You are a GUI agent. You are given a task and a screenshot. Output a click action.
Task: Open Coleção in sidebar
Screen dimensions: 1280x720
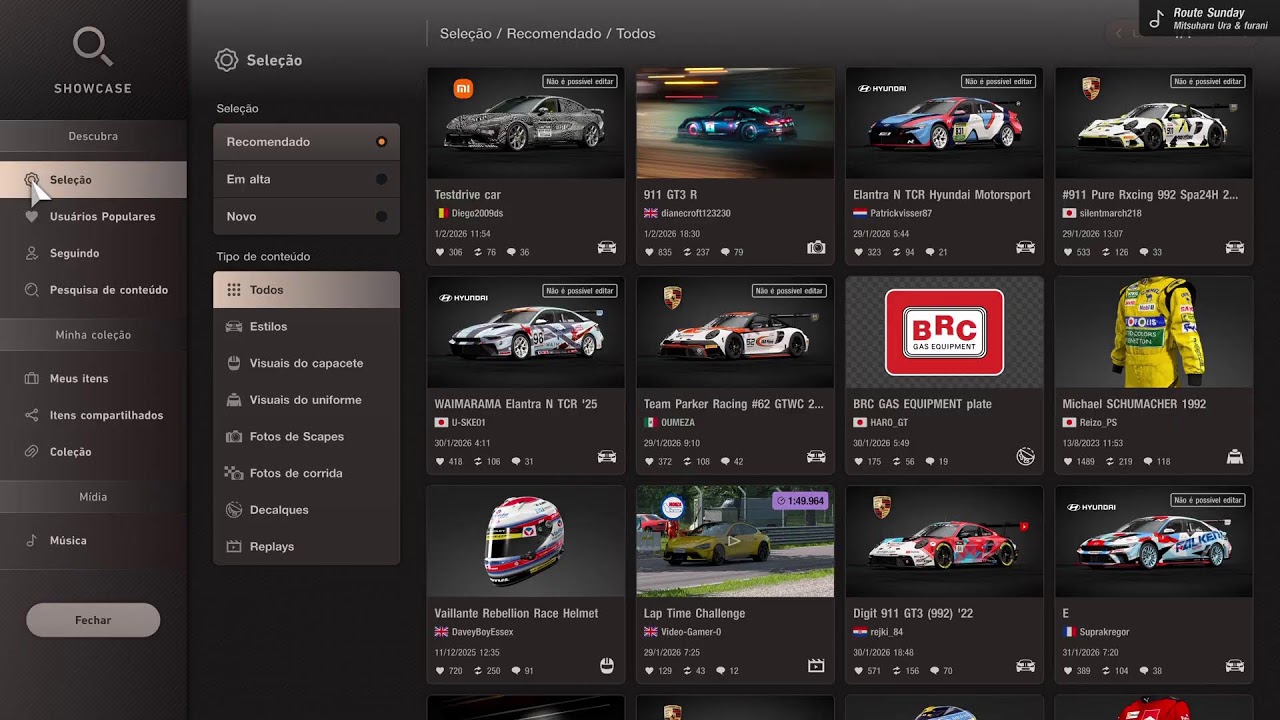(x=93, y=452)
